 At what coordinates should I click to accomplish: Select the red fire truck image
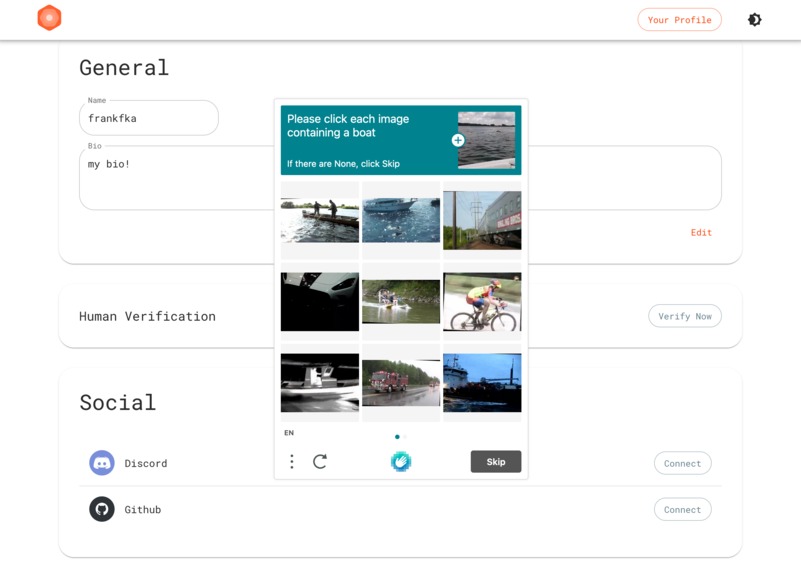pos(401,383)
